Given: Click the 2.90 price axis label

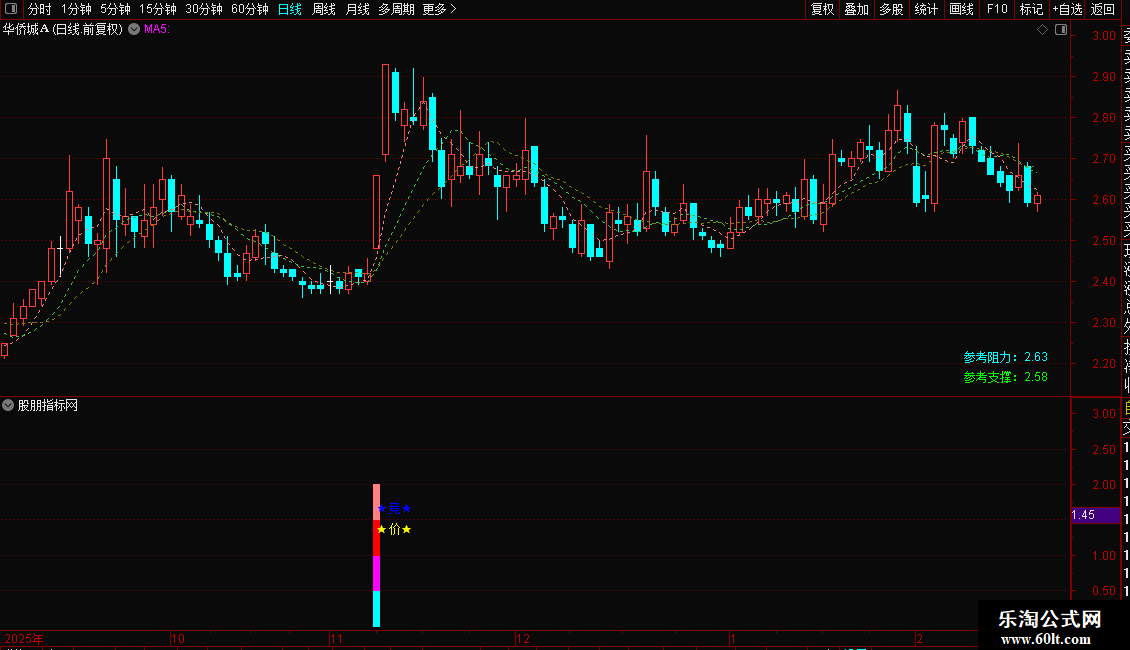Looking at the screenshot, I should tap(1104, 76).
